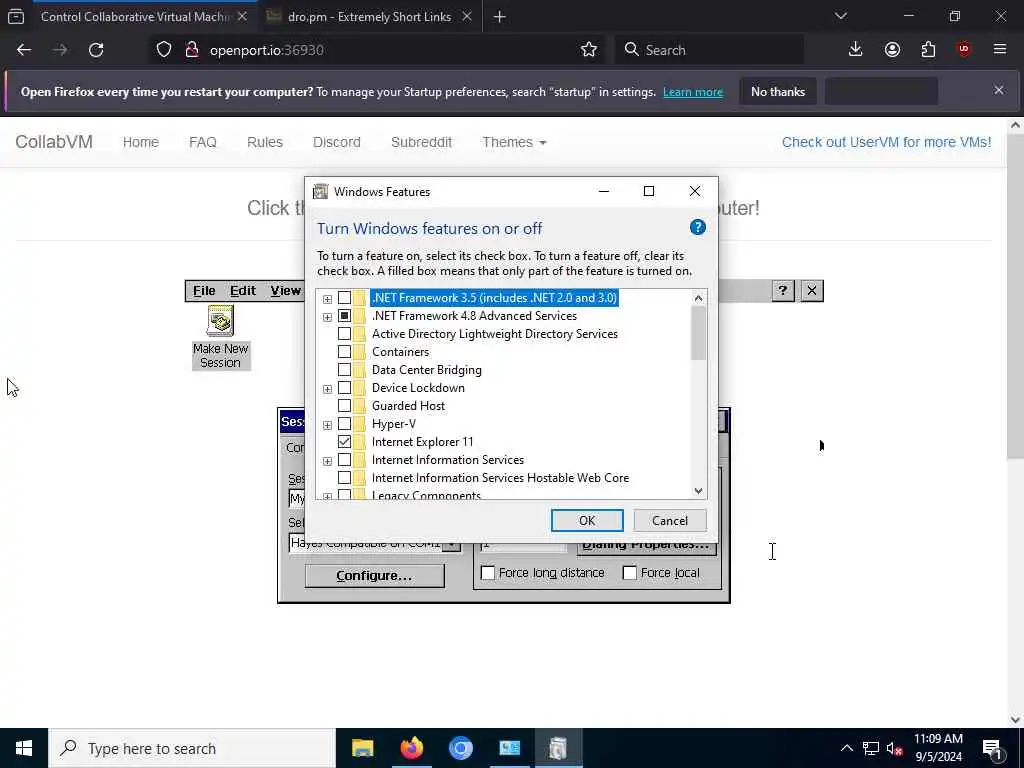Click the tracking protection shield icon
Viewport: 1024px width, 768px height.
point(164,50)
